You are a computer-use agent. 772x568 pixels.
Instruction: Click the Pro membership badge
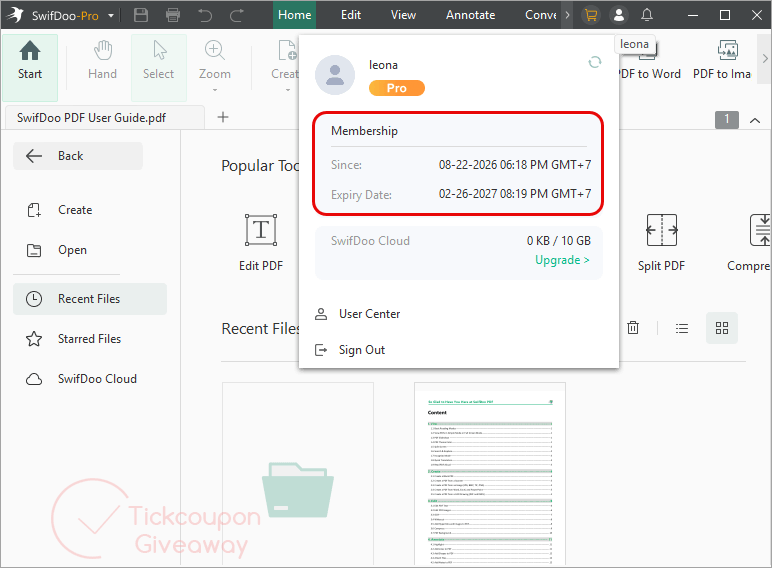pyautogui.click(x=396, y=88)
